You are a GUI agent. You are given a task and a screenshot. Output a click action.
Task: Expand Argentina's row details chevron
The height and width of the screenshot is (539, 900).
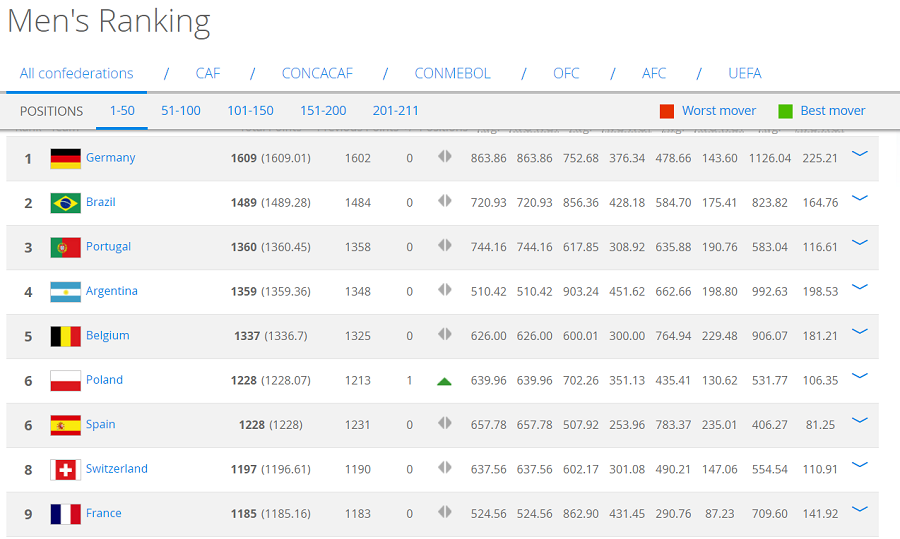point(859,286)
